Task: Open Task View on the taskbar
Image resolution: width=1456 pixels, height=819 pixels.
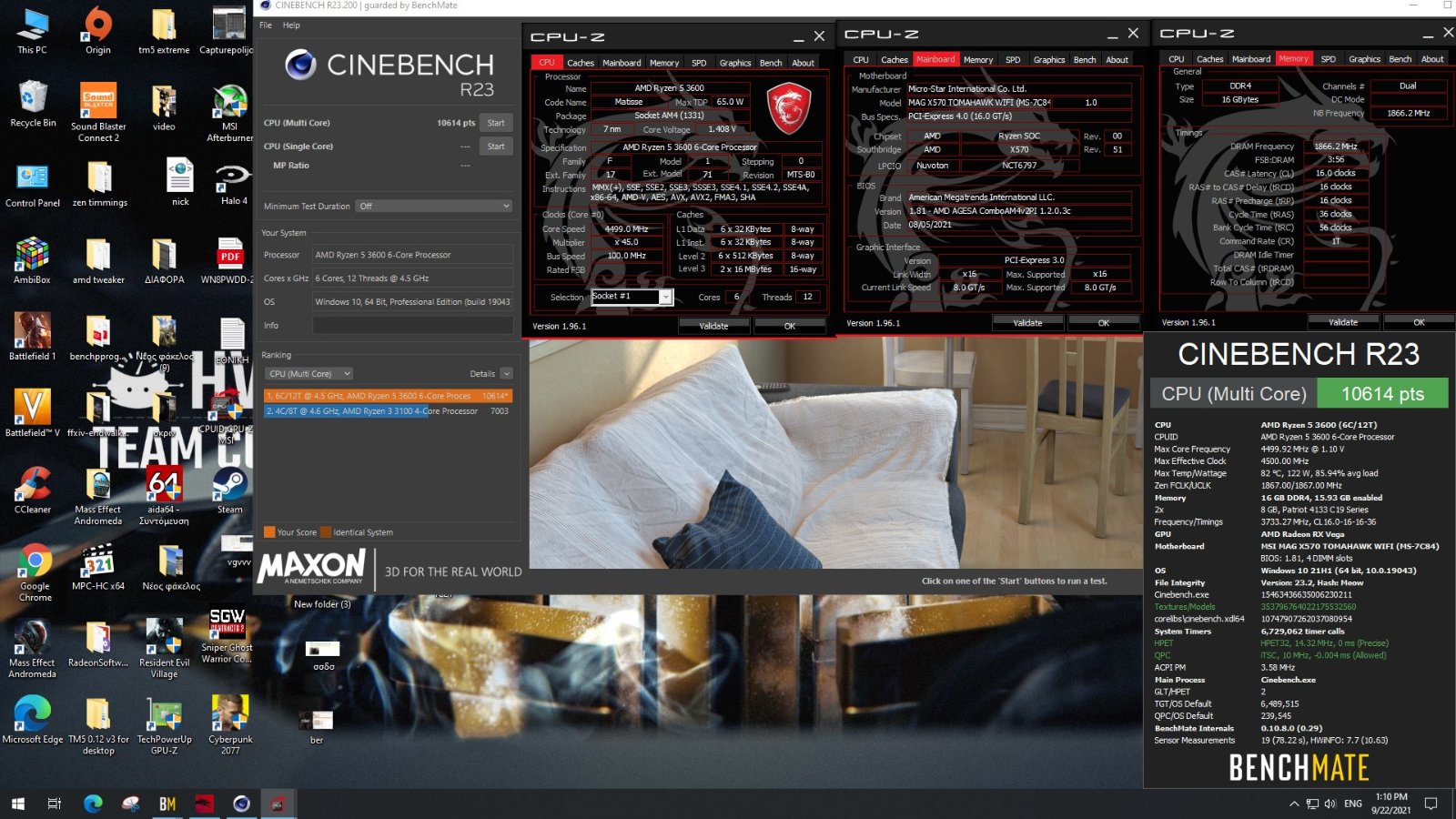Action: tap(54, 804)
